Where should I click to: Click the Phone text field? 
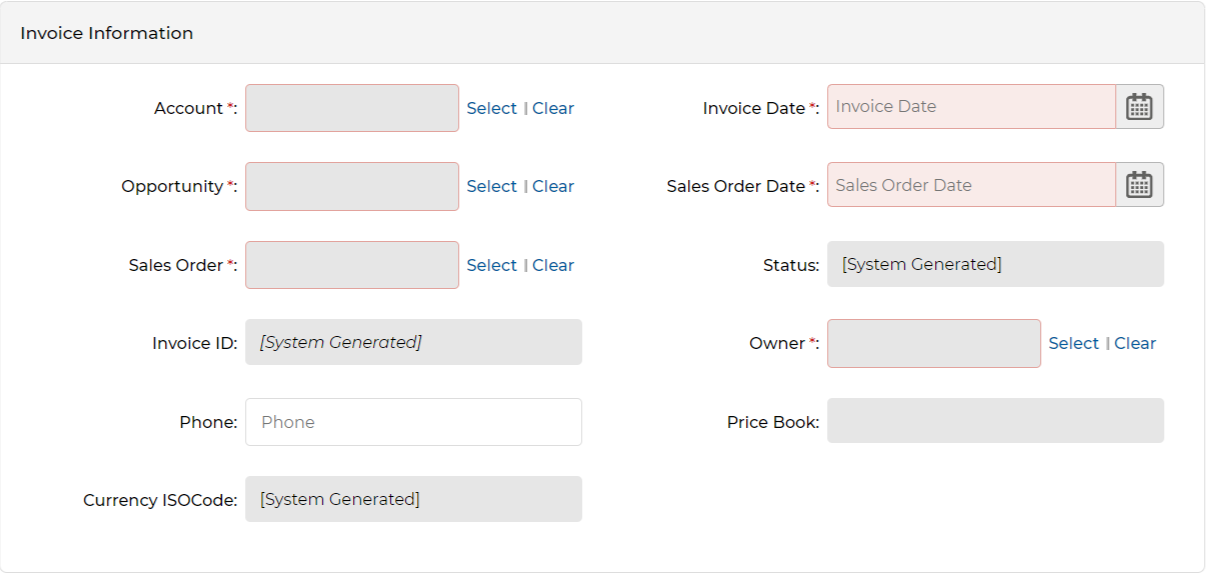pyautogui.click(x=413, y=422)
